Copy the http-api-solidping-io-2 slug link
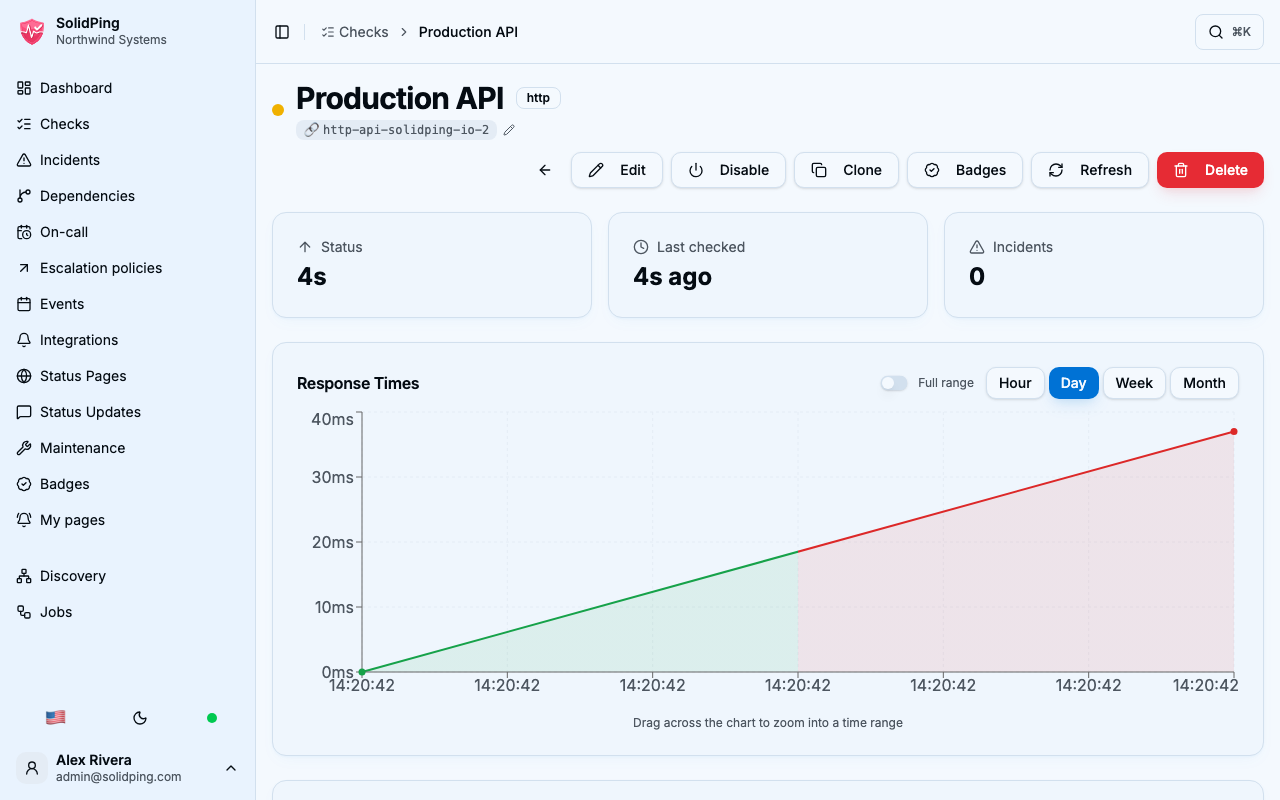The width and height of the screenshot is (1280, 800). pos(397,130)
